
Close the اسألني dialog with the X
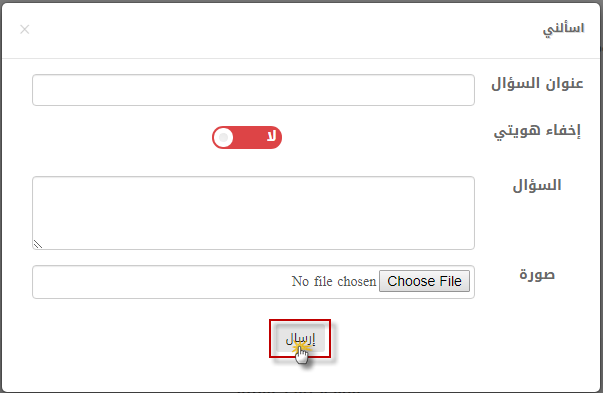[25, 29]
